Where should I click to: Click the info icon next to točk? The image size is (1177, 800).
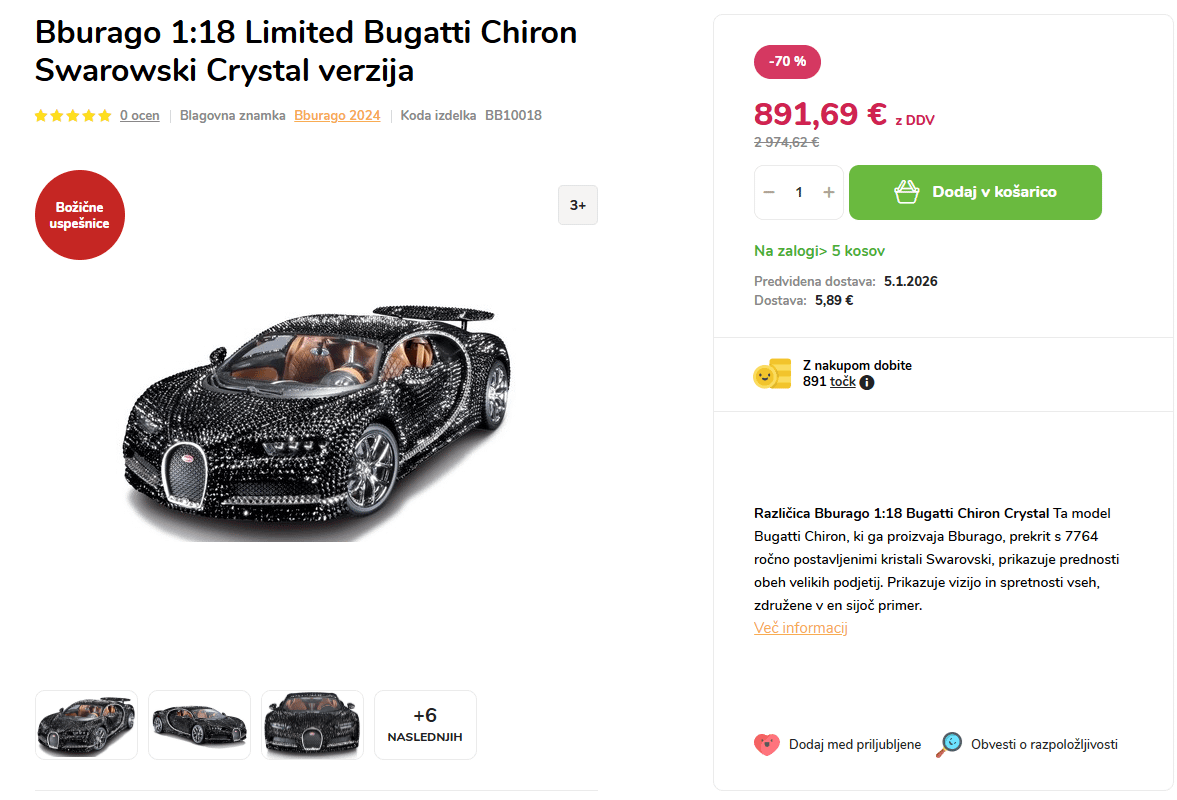[x=867, y=382]
